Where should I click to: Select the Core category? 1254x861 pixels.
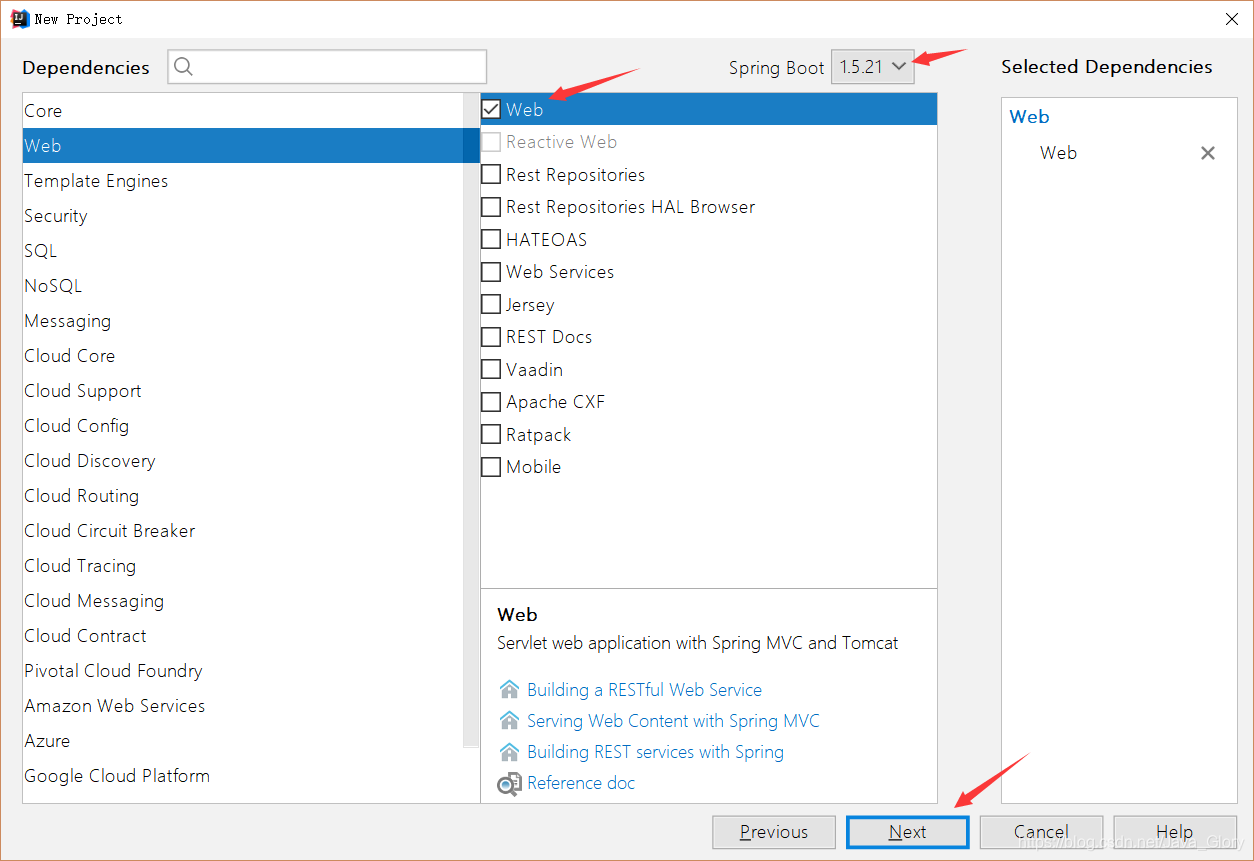coord(243,111)
